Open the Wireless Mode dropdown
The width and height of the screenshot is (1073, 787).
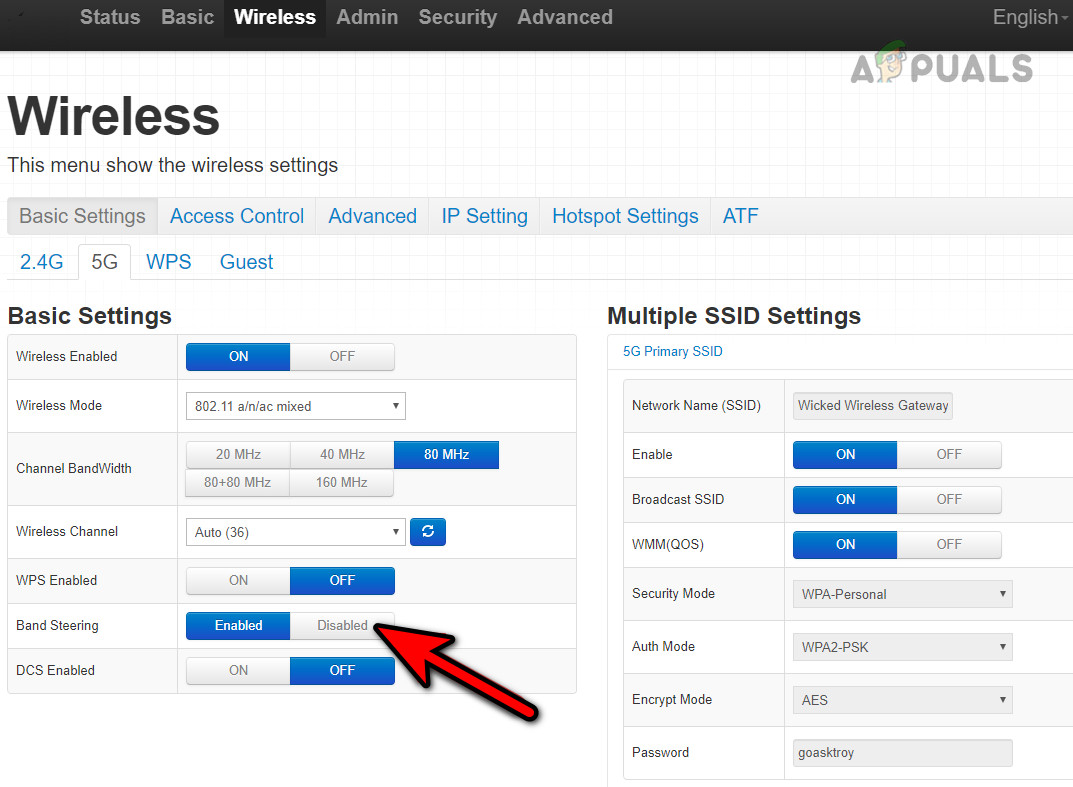tap(295, 405)
